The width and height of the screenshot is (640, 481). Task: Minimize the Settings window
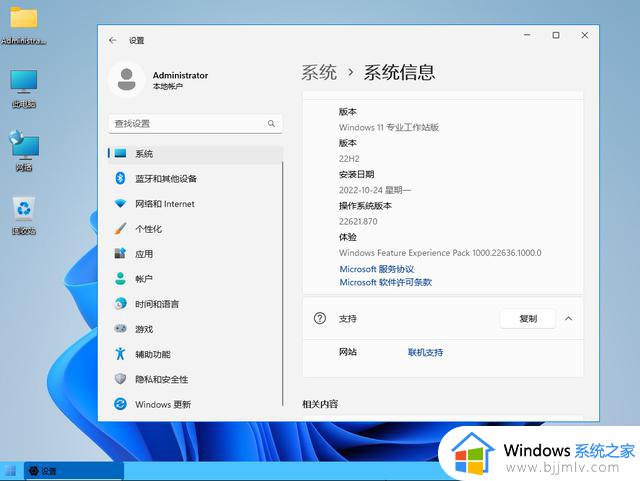527,35
